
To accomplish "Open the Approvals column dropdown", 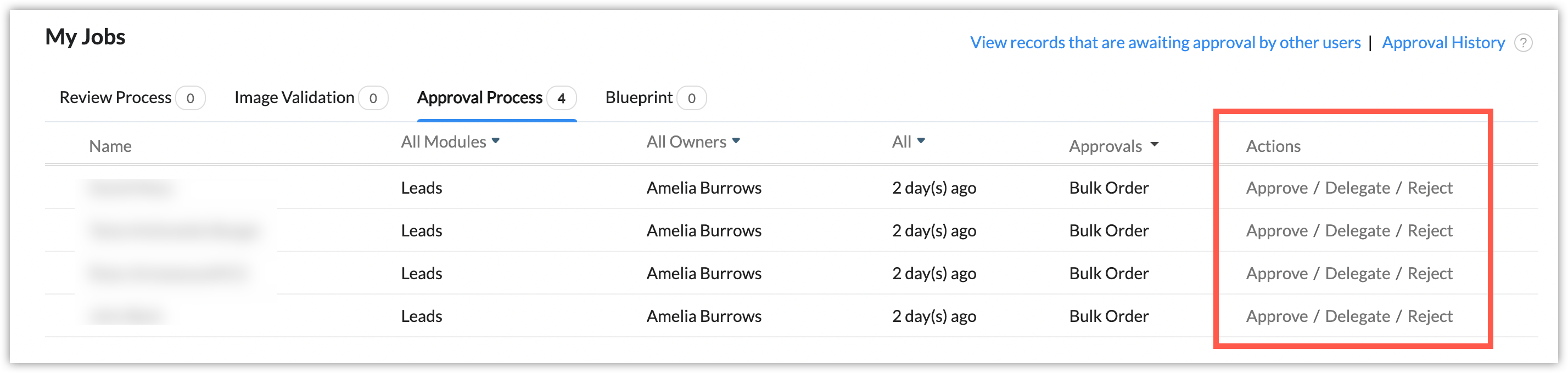I will pos(1113,146).
